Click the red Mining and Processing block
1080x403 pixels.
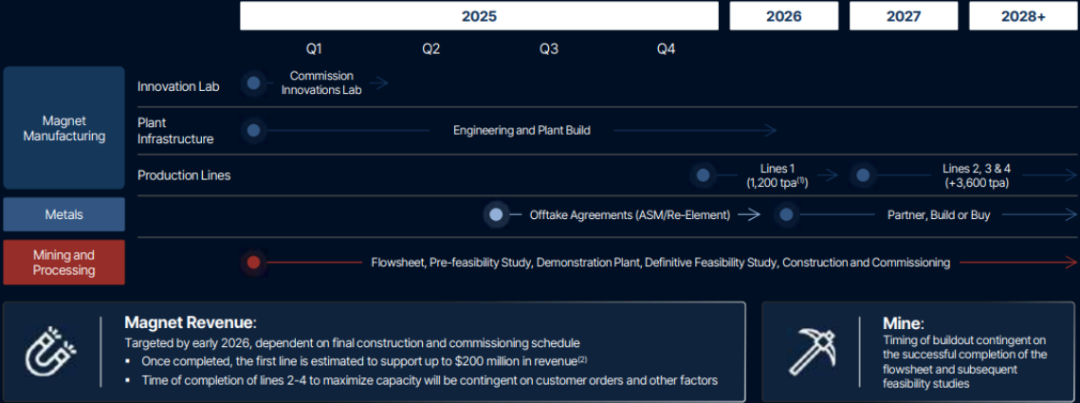(x=64, y=262)
